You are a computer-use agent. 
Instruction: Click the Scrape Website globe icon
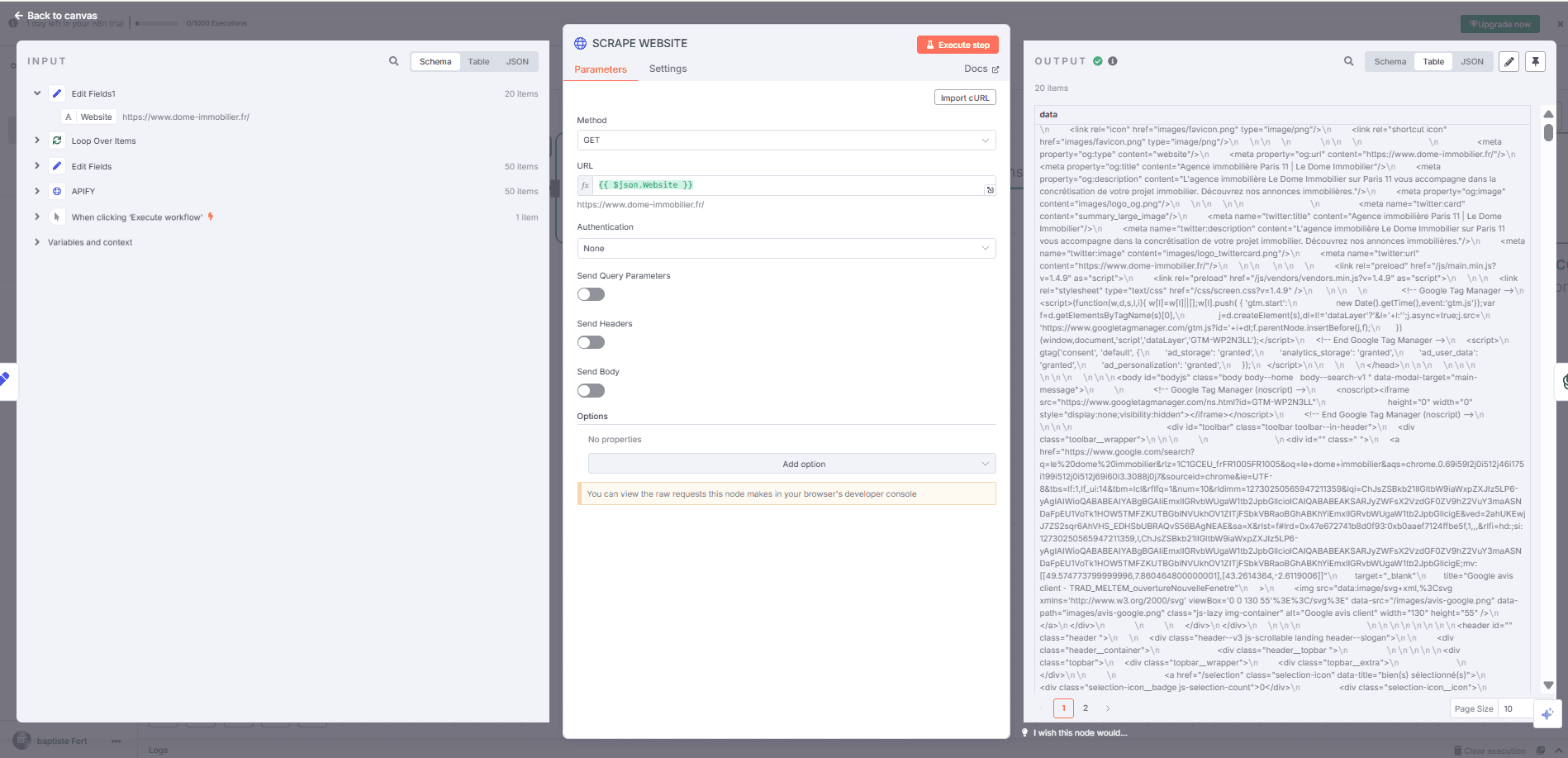[x=581, y=43]
